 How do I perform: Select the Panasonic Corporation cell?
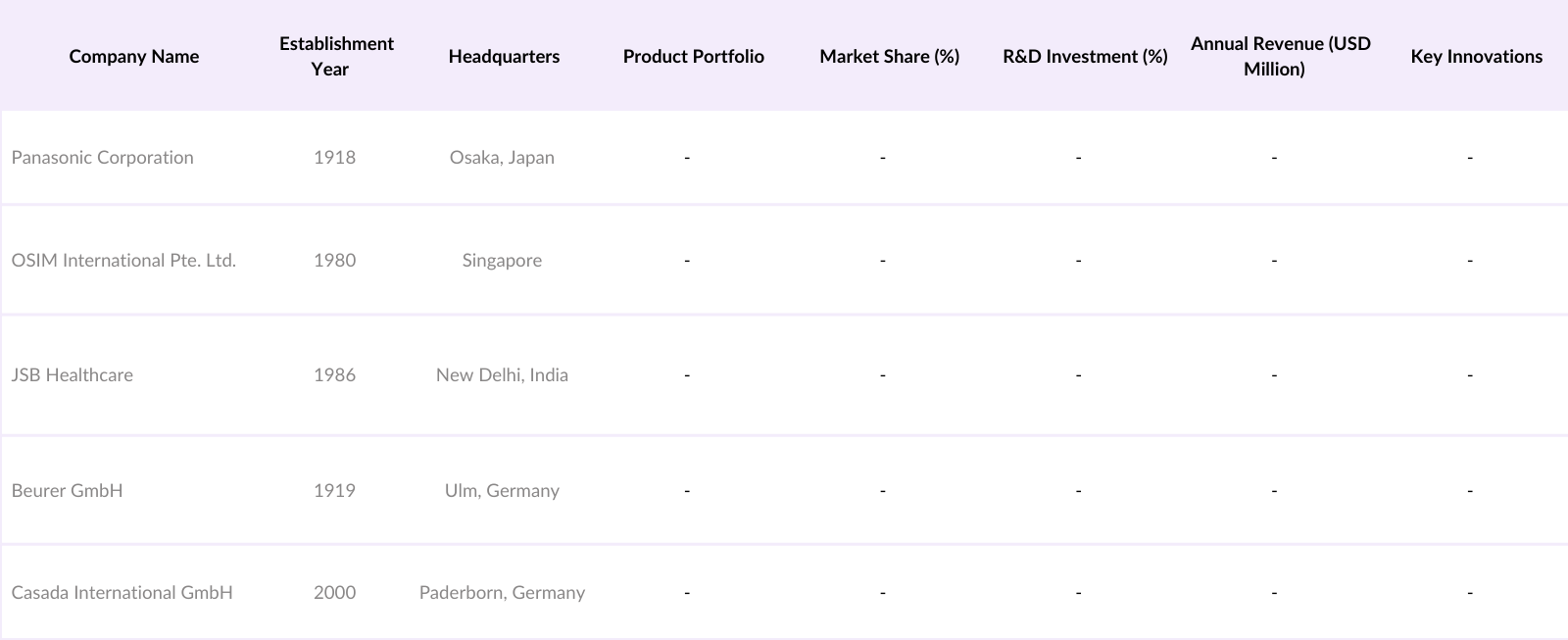click(x=102, y=157)
